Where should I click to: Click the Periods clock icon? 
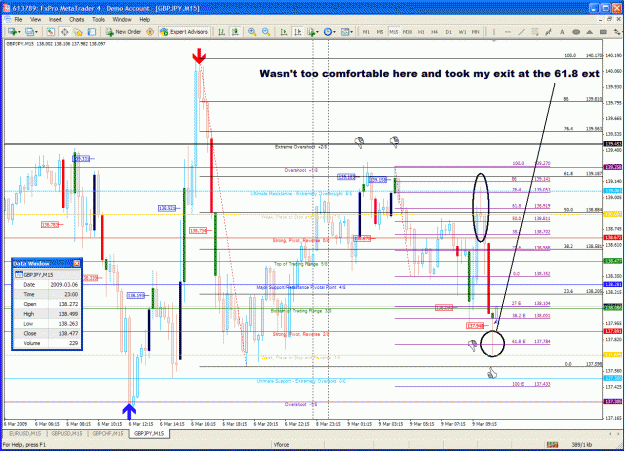pyautogui.click(x=328, y=32)
